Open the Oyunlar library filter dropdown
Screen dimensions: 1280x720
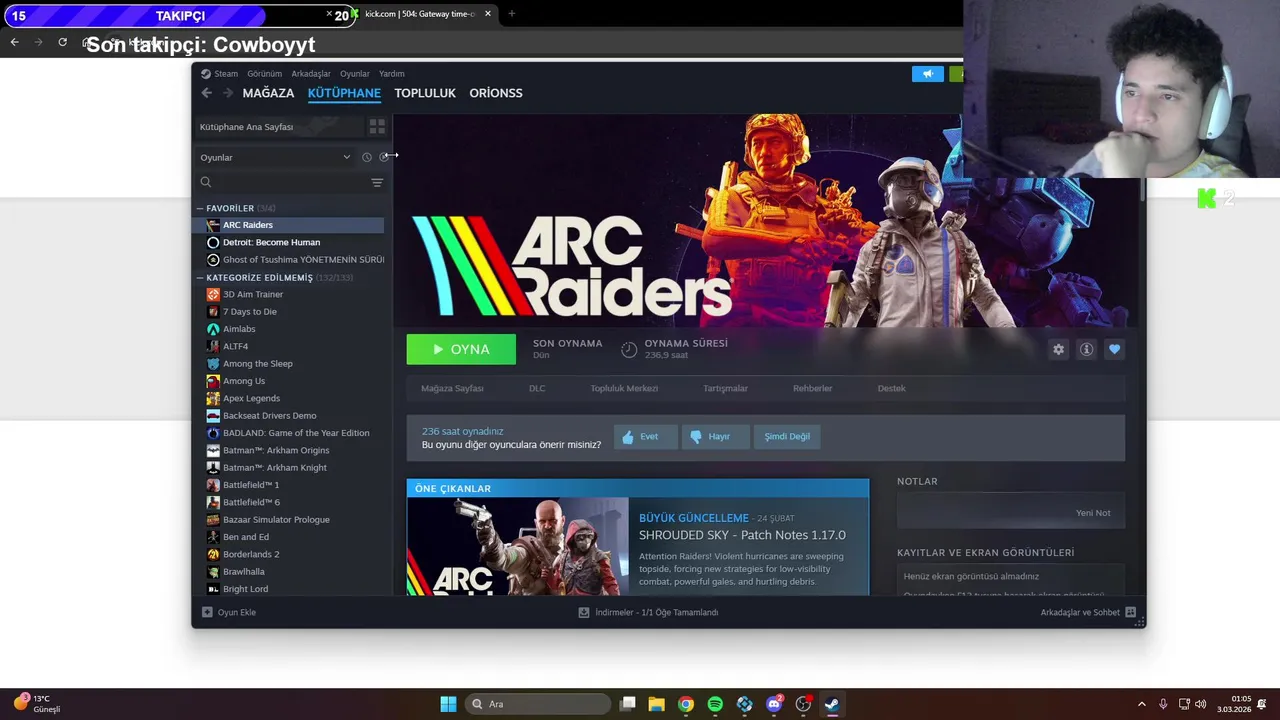click(x=275, y=157)
